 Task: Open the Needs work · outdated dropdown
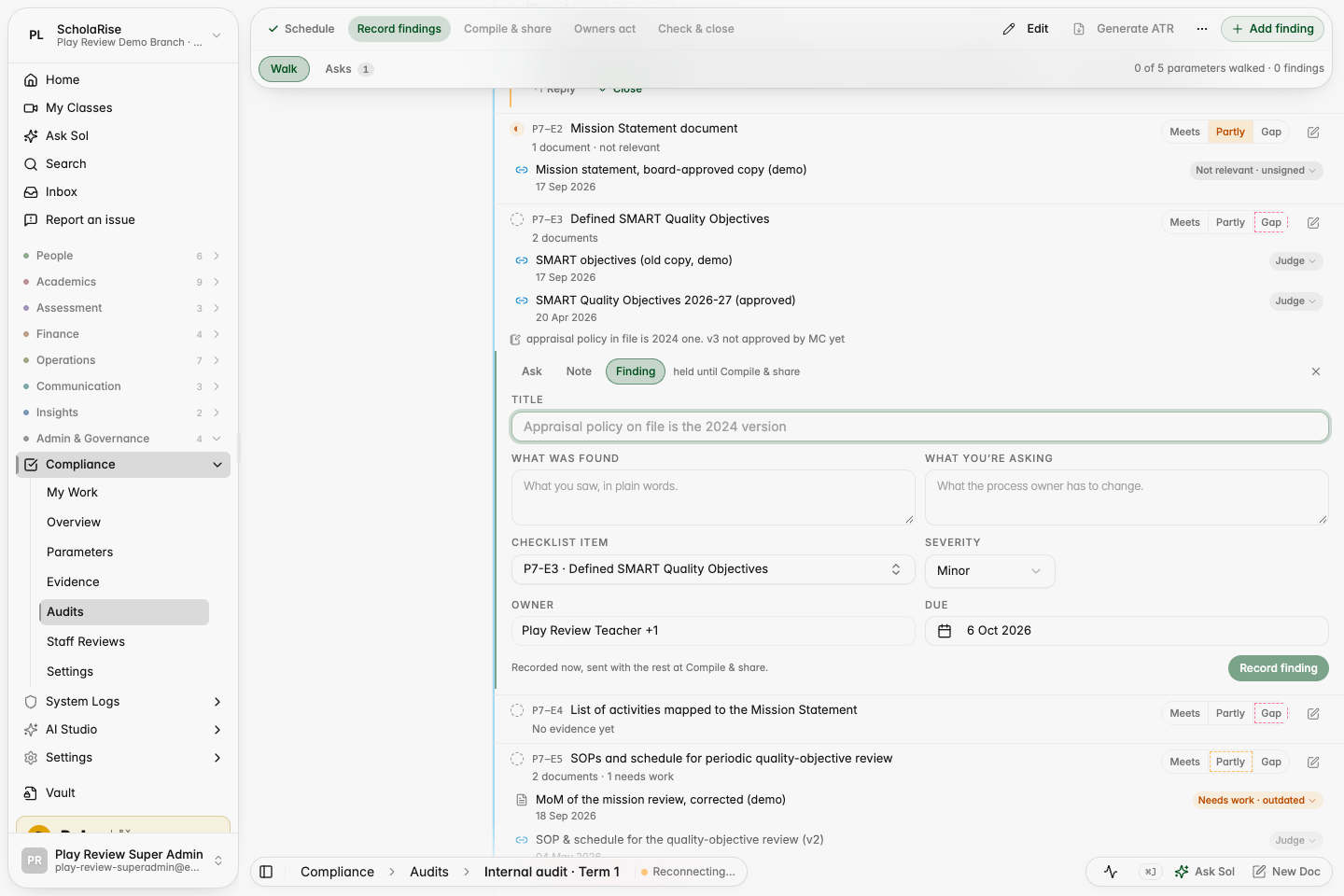coord(1257,801)
